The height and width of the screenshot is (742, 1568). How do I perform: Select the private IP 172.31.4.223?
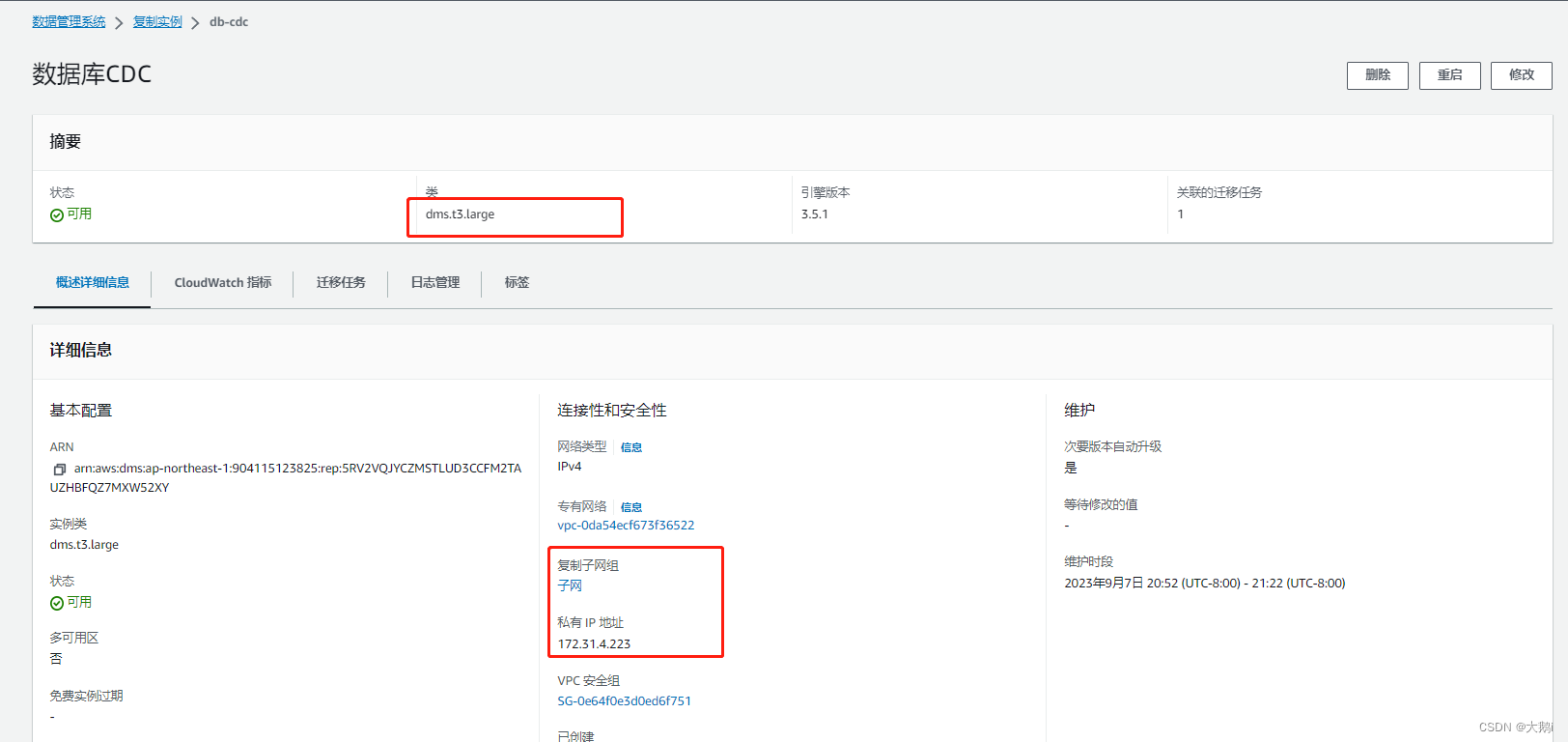594,644
